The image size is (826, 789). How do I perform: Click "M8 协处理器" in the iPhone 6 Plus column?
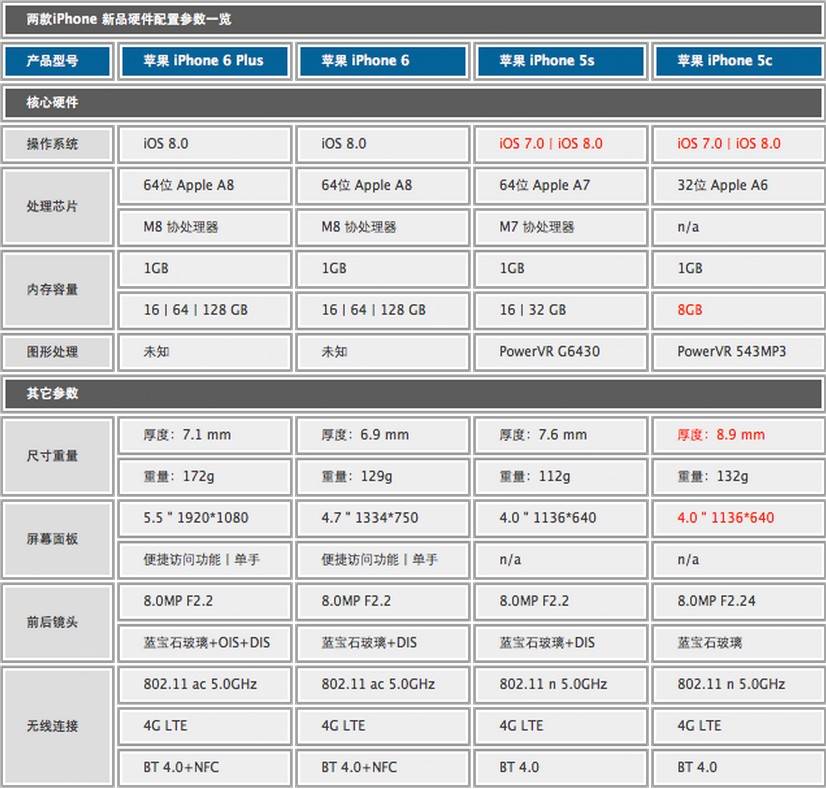coord(181,227)
